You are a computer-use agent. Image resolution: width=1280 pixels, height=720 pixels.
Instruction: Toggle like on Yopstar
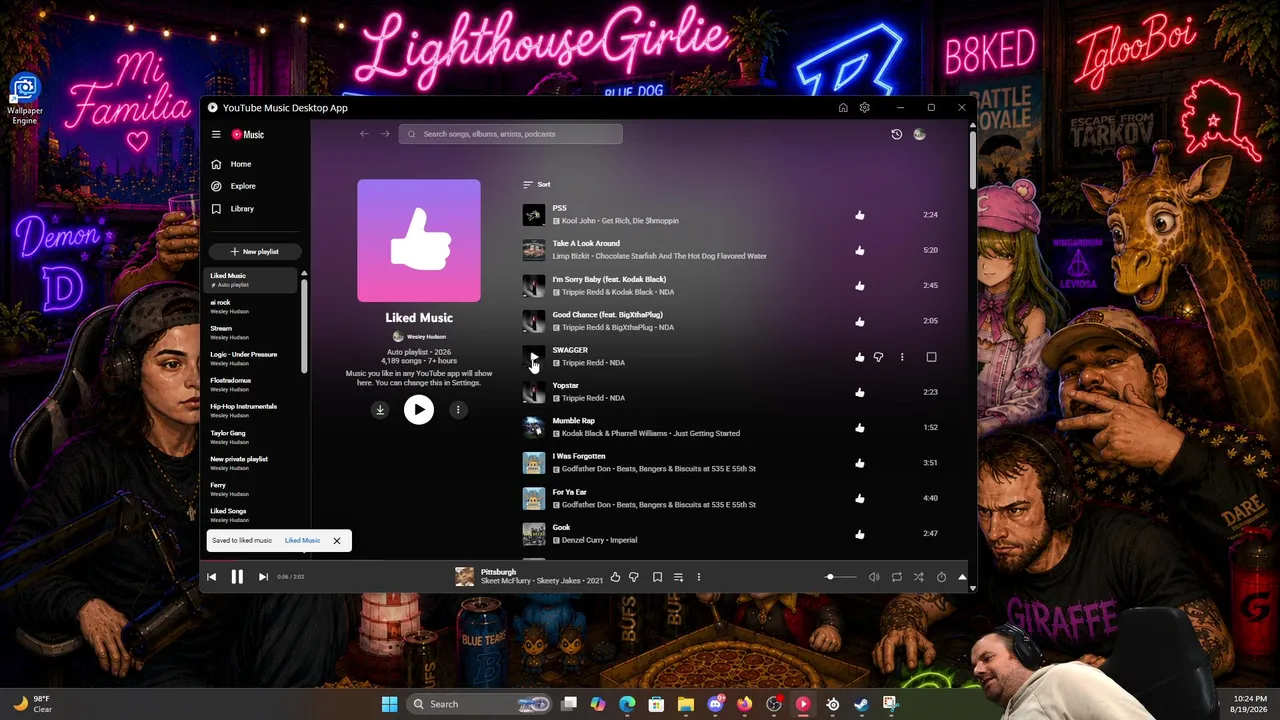click(x=860, y=392)
